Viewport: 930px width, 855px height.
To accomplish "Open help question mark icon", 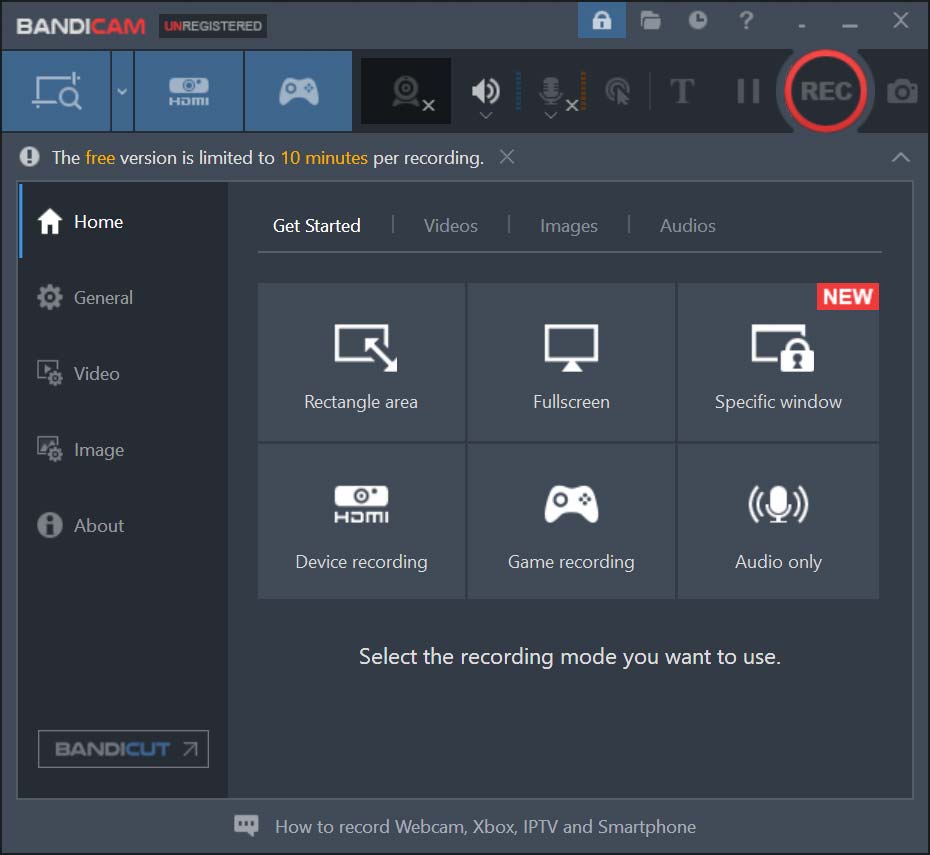I will click(x=746, y=20).
